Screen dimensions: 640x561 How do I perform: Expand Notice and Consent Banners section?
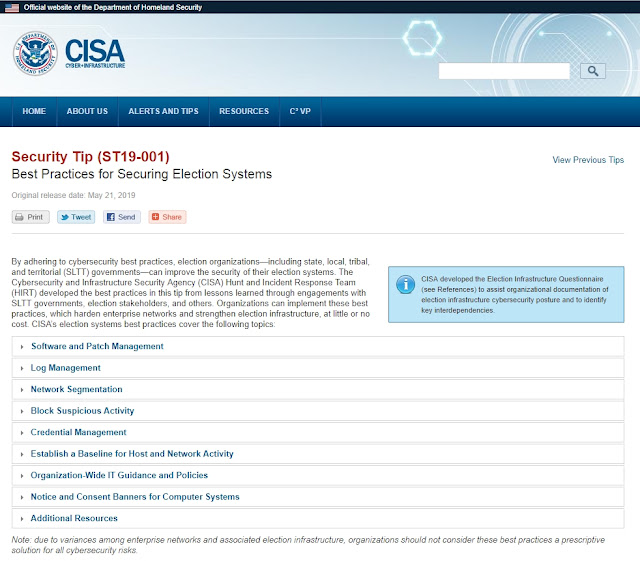tap(318, 497)
